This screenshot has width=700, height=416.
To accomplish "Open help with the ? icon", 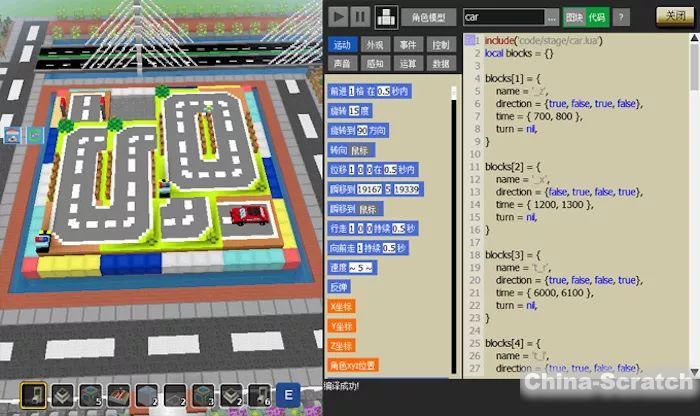I will pyautogui.click(x=621, y=17).
